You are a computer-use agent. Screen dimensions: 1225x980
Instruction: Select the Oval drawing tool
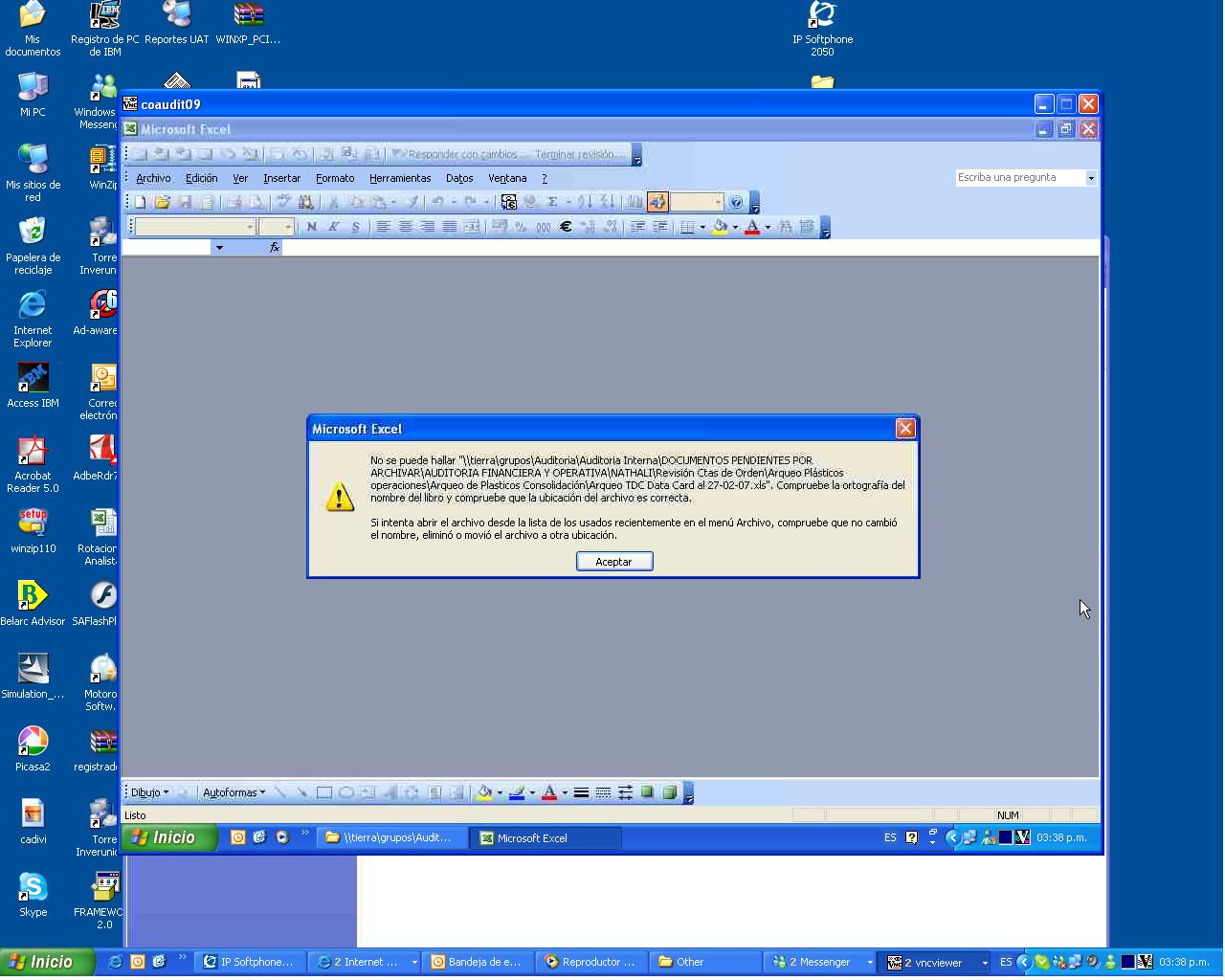click(346, 792)
